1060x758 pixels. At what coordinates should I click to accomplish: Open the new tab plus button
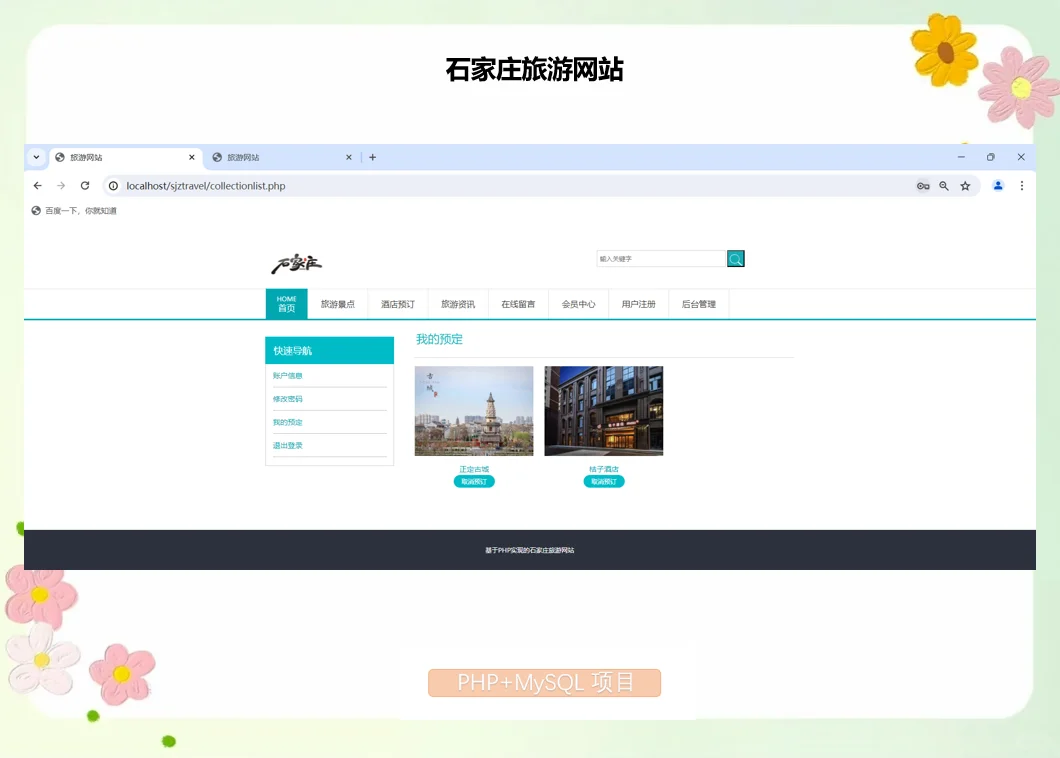(372, 157)
